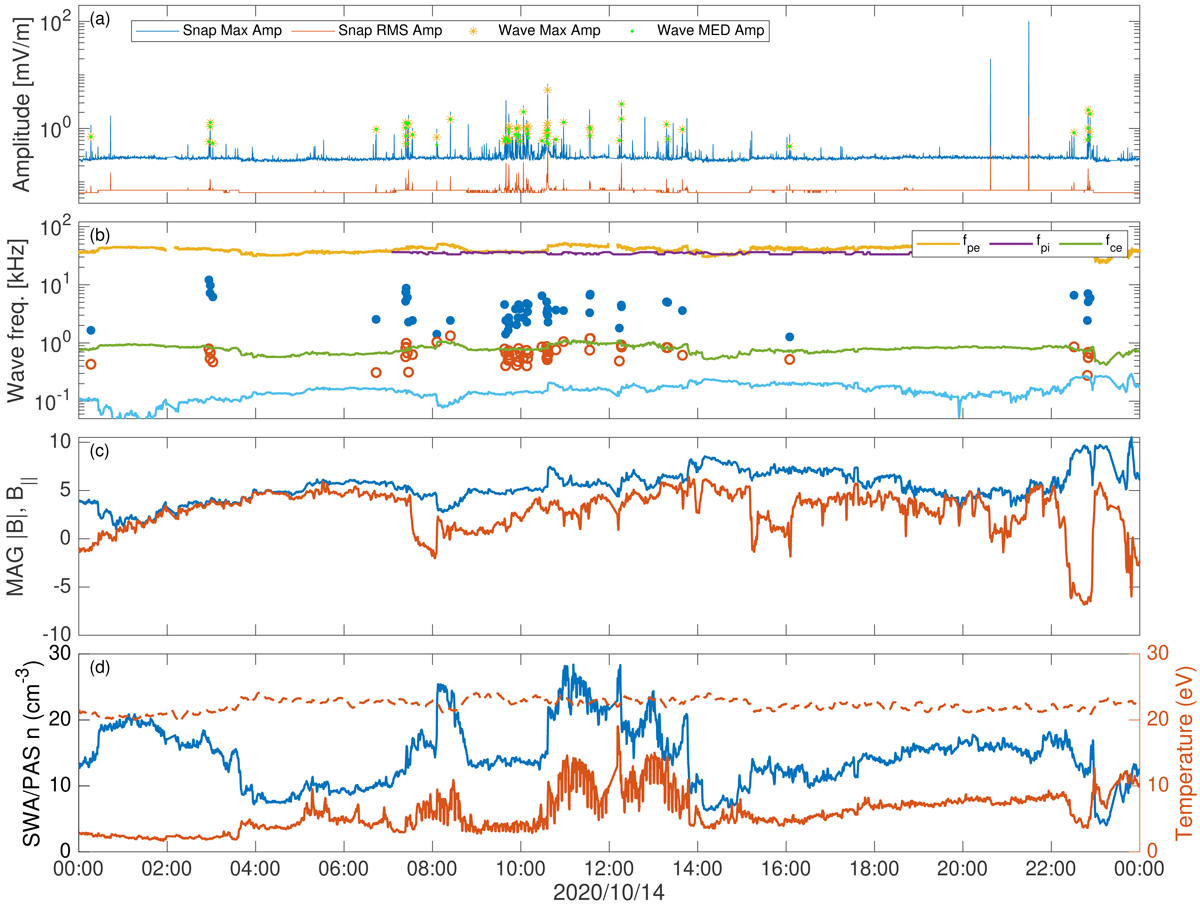
Task: Click the orange star marker for Wave Max Amp
Action: pos(474,31)
